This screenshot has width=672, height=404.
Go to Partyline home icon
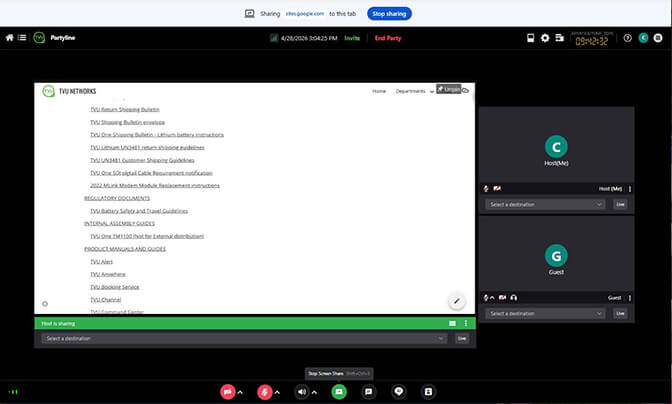[x=9, y=38]
